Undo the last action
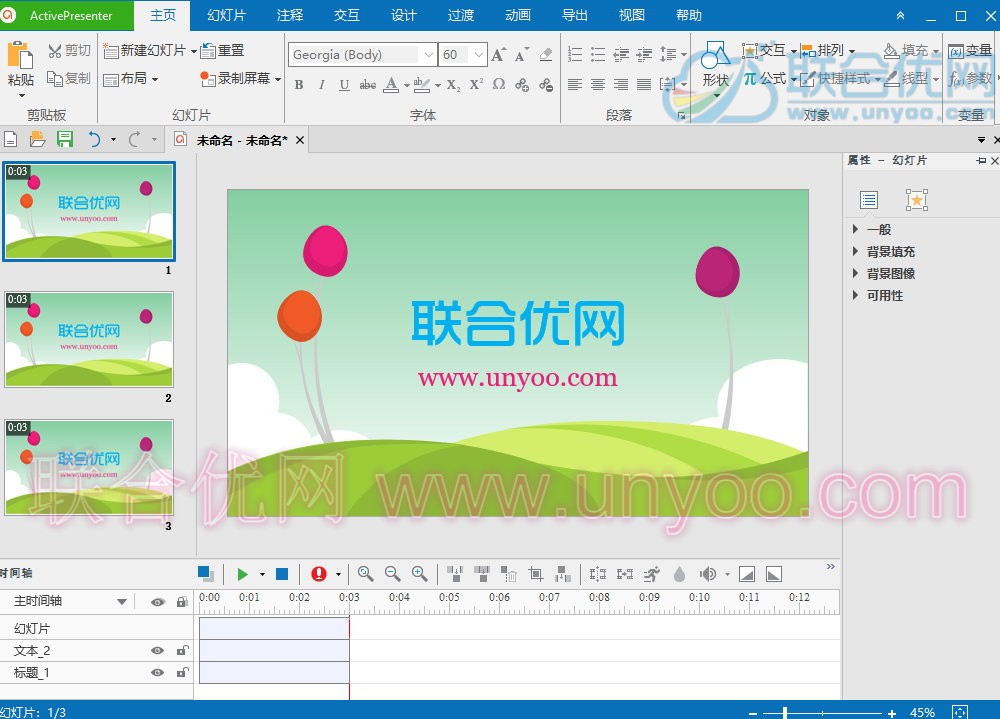The width and height of the screenshot is (1000, 719). [94, 139]
